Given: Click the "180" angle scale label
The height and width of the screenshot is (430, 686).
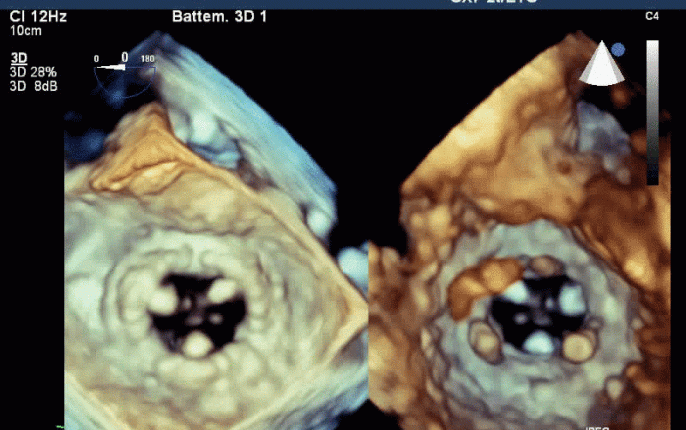Looking at the screenshot, I should pos(147,59).
